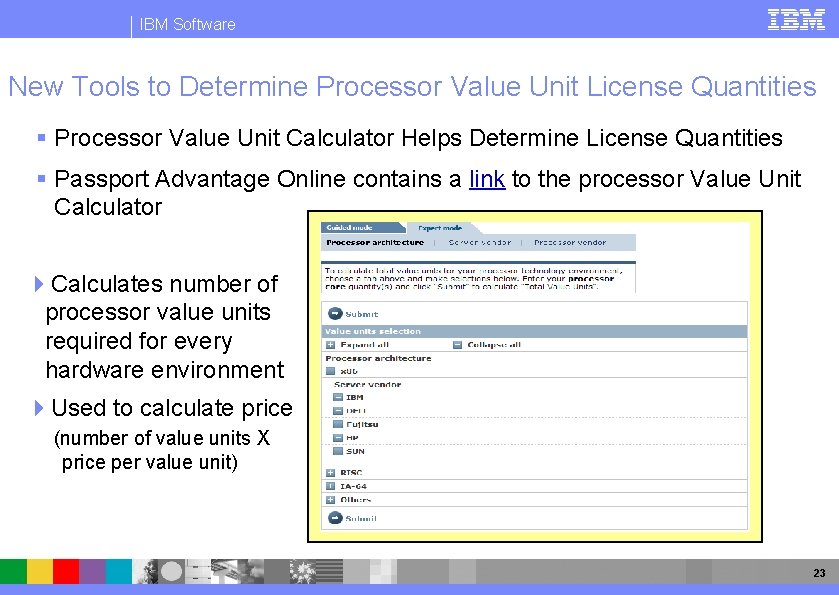
Task: Click the slide title 'New Tools to Determine Processor Value Unit License Quantities'
Action: (x=412, y=86)
